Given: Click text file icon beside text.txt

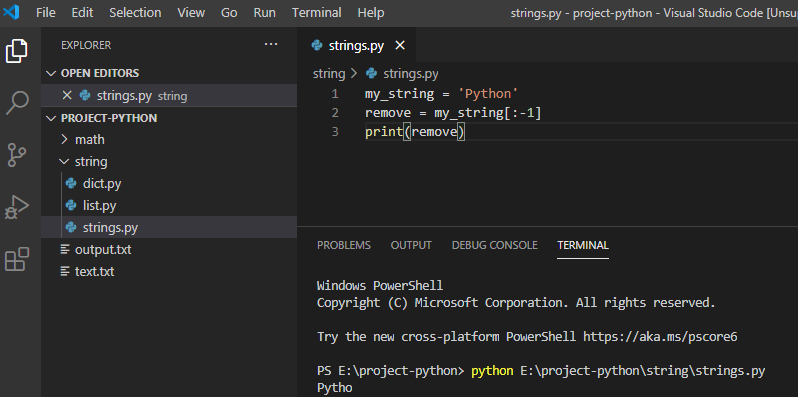Looking at the screenshot, I should [65, 271].
